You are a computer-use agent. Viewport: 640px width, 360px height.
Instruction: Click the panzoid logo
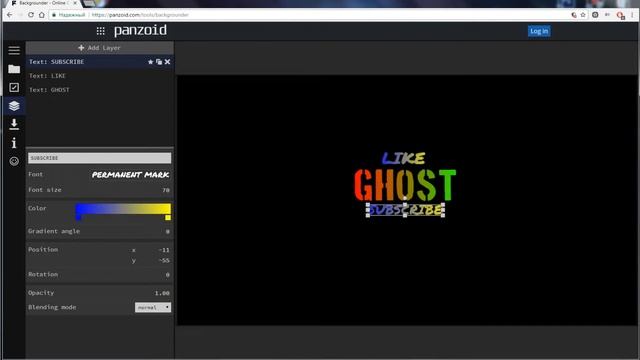(140, 31)
